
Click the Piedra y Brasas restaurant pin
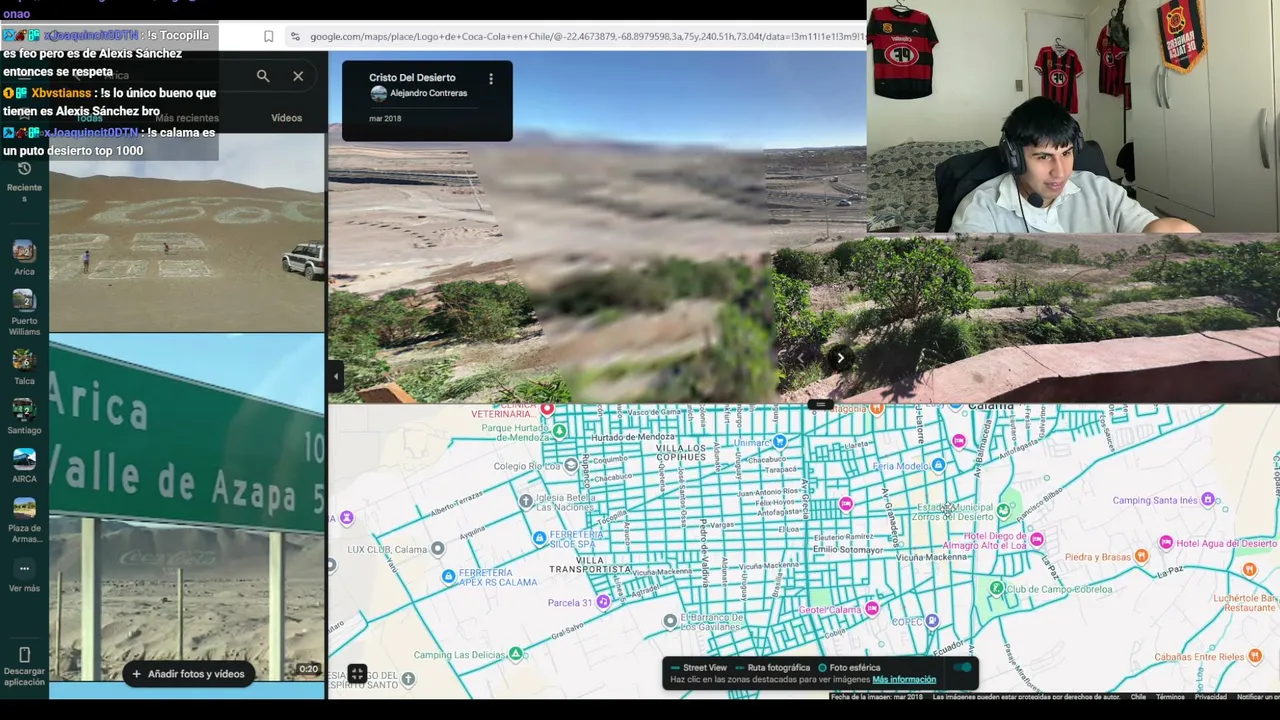(1142, 556)
